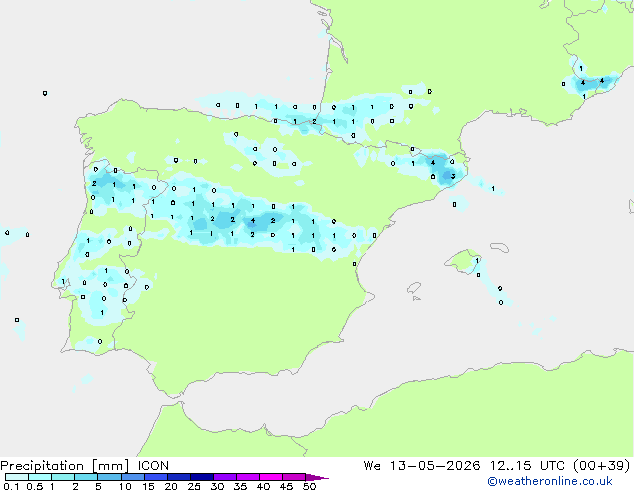Click the "(00+39)" forecast offset text

coord(602,466)
